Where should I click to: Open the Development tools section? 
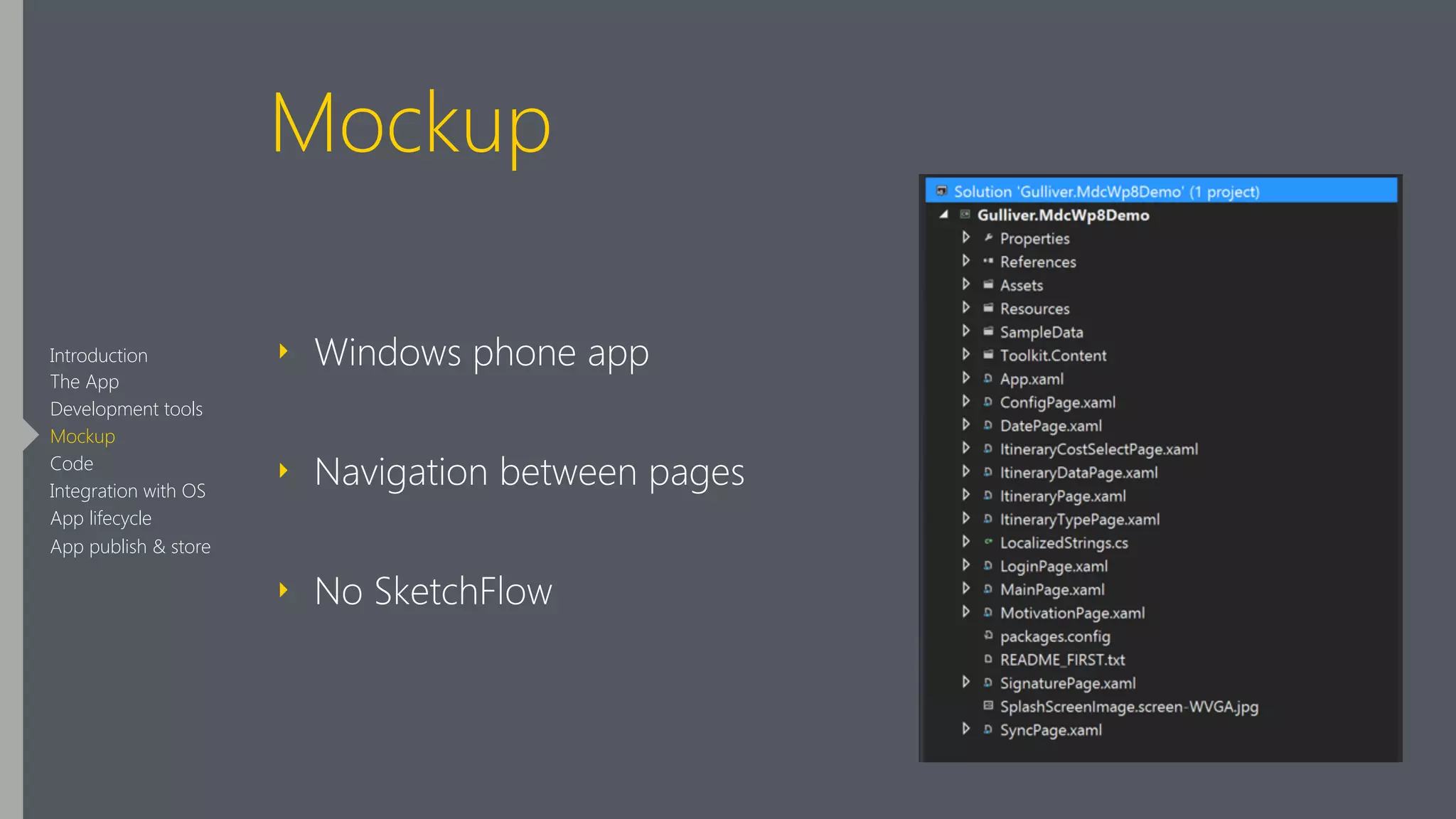tap(127, 410)
